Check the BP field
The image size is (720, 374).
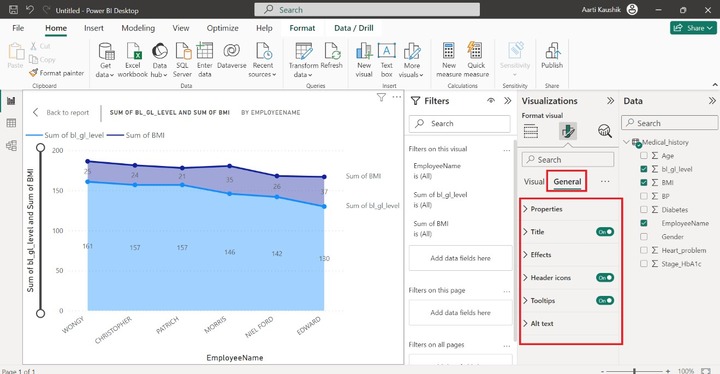point(644,196)
